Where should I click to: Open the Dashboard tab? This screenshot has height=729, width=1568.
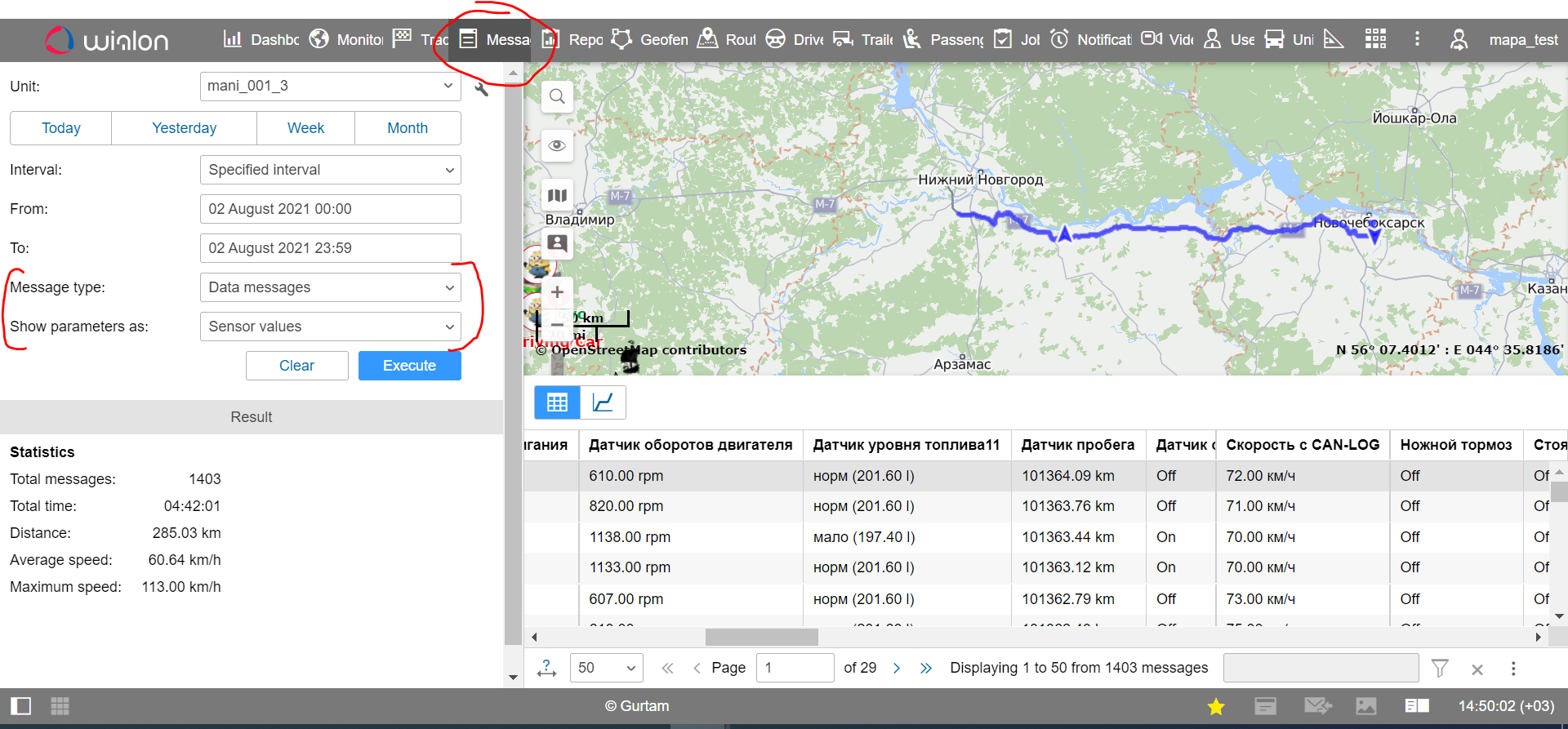click(261, 39)
